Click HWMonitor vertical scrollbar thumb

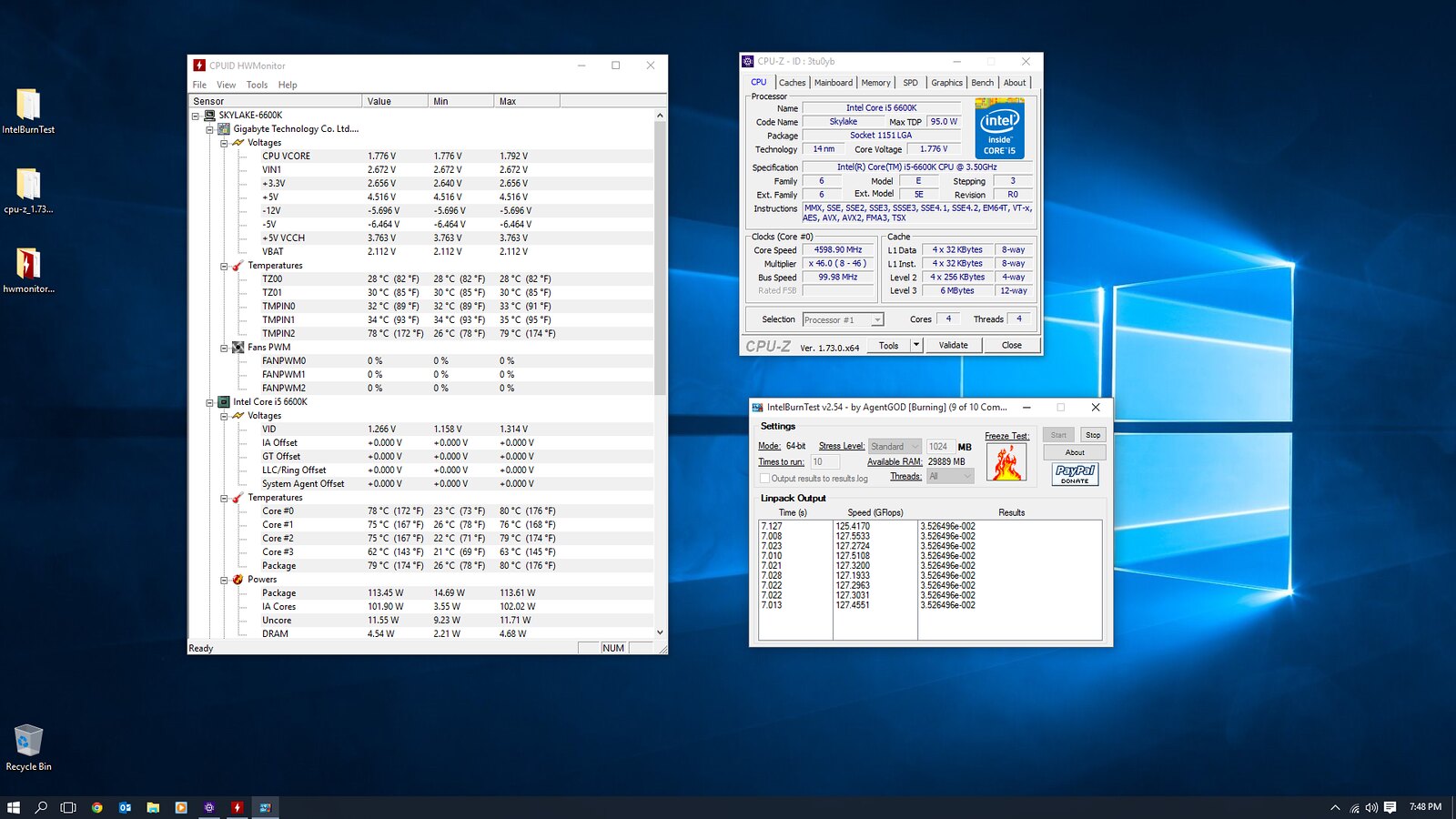pyautogui.click(x=660, y=258)
